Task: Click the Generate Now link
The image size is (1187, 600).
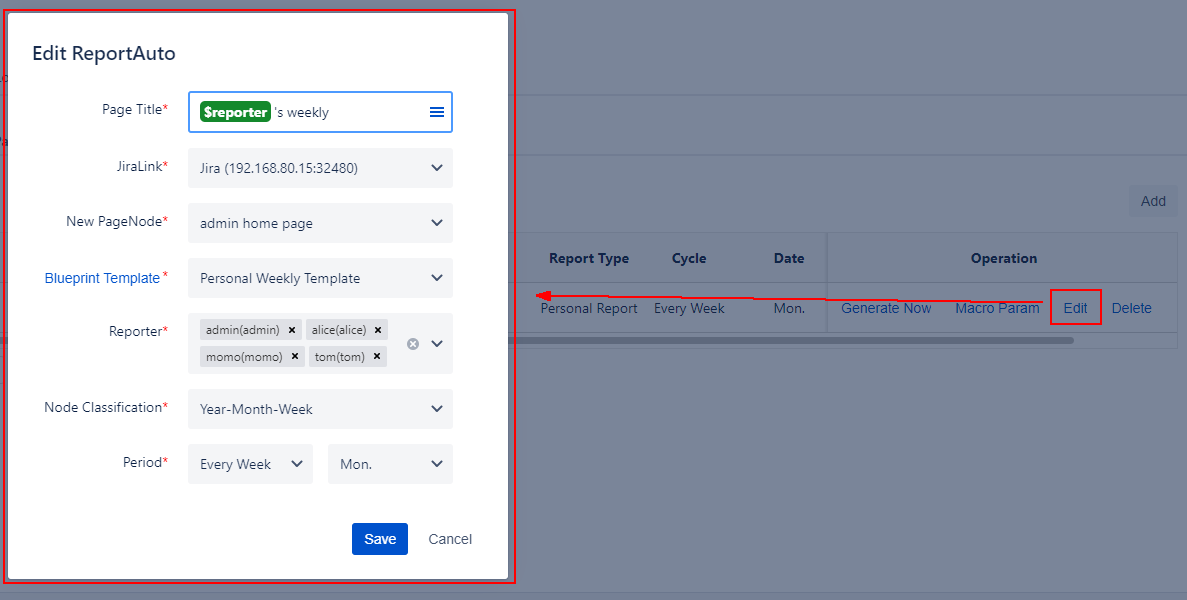Action: click(886, 308)
